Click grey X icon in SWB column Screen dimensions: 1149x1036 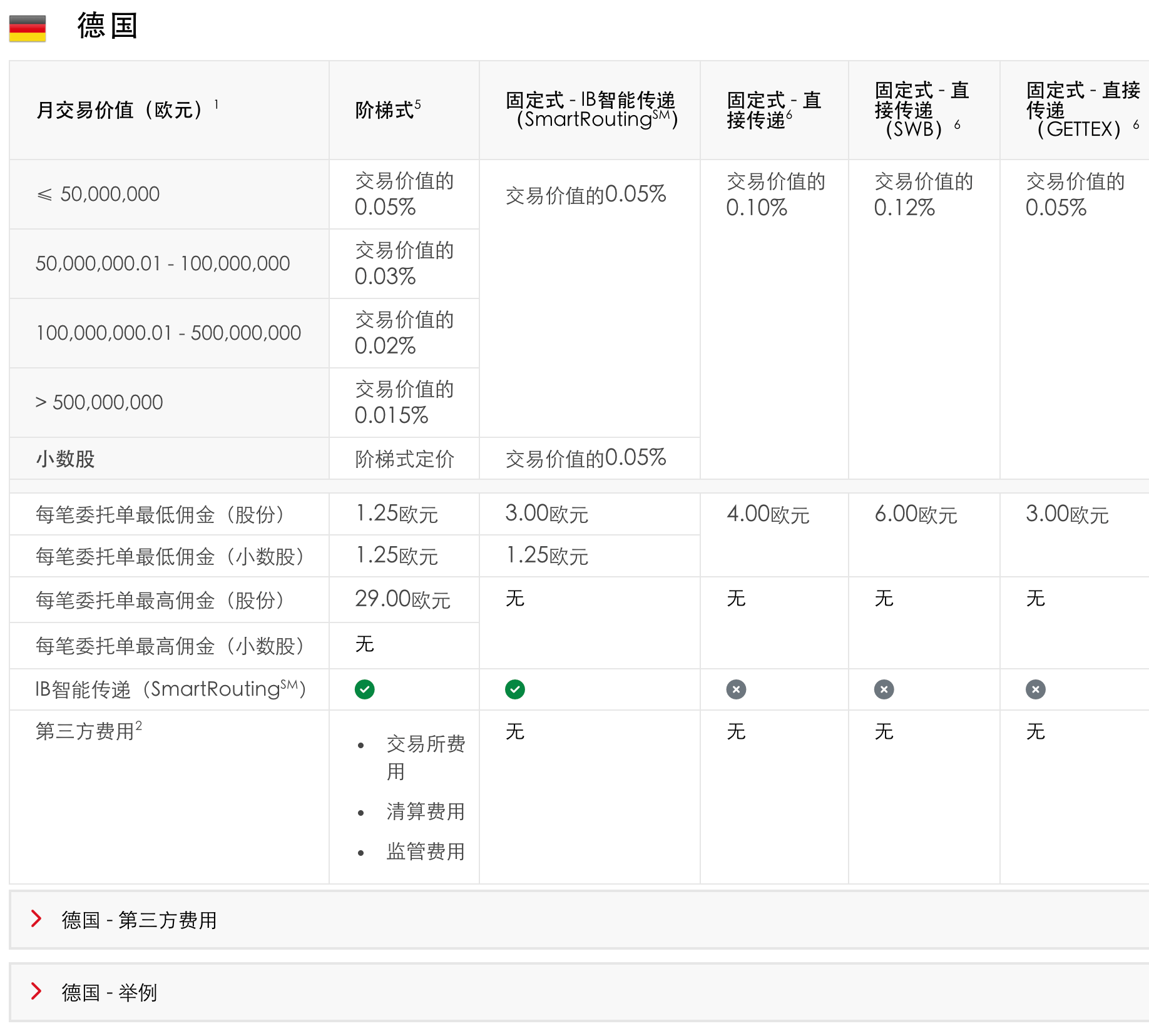[x=884, y=689]
